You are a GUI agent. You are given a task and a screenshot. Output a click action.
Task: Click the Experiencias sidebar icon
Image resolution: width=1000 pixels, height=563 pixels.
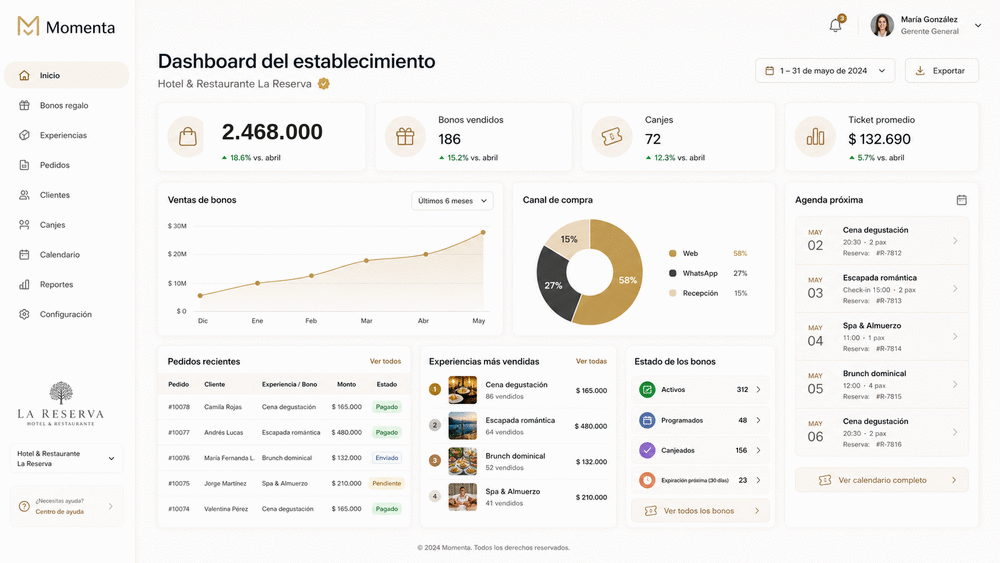click(24, 135)
